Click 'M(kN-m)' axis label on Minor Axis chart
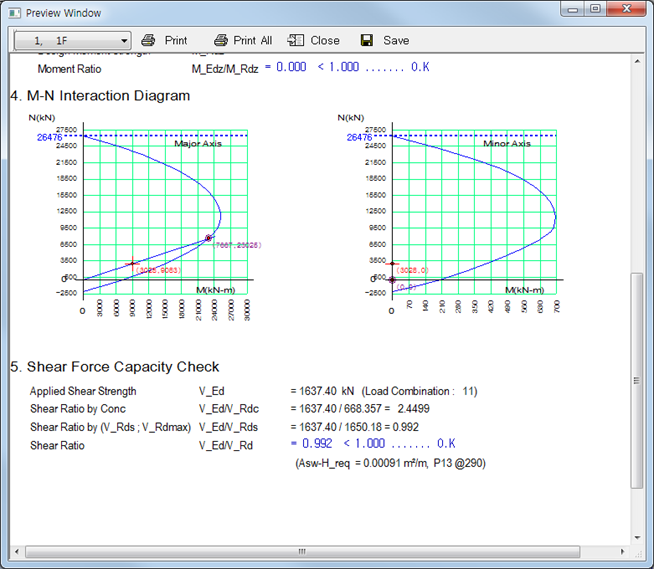The image size is (654, 569). coord(525,290)
